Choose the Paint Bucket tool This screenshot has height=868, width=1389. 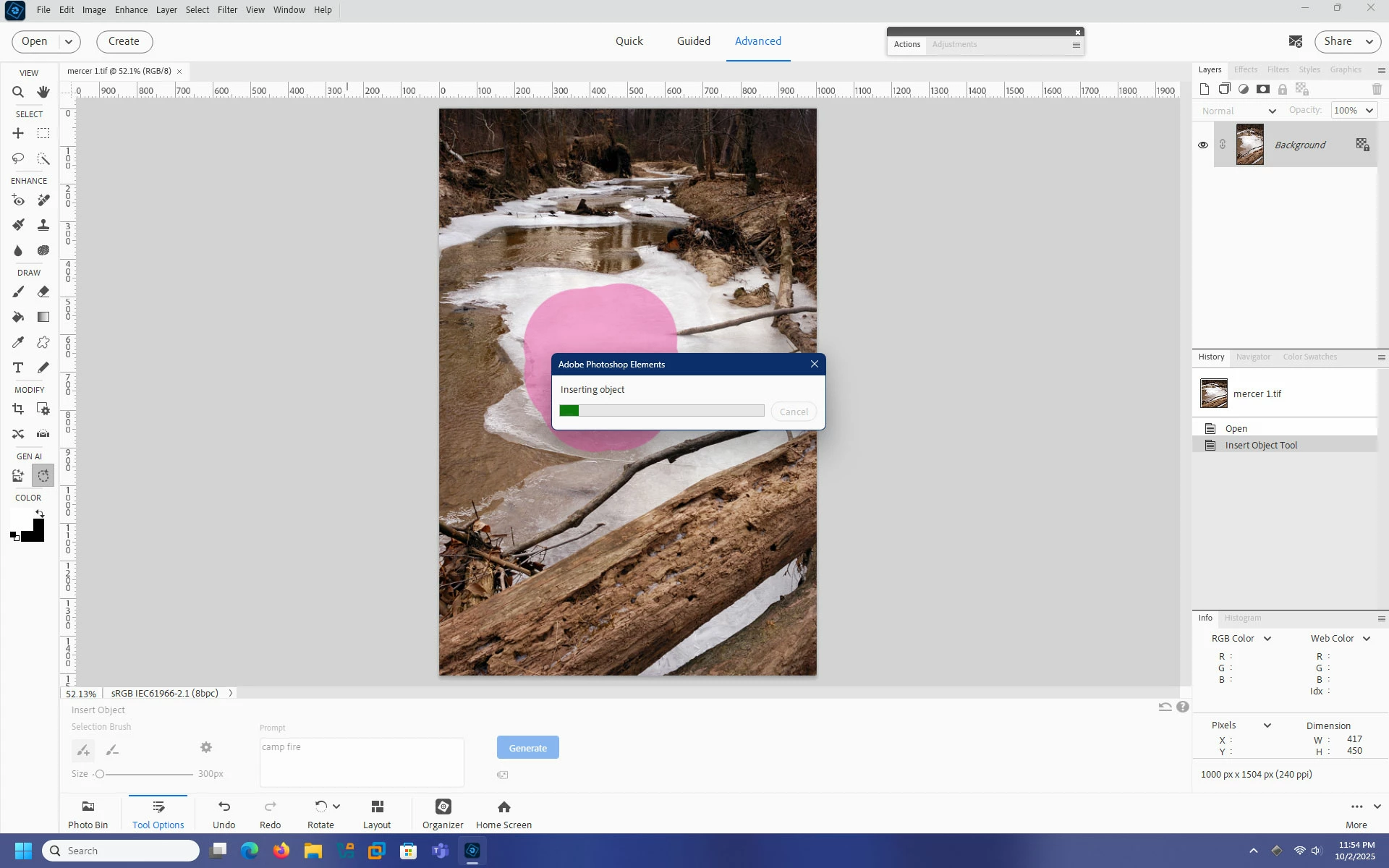point(18,317)
